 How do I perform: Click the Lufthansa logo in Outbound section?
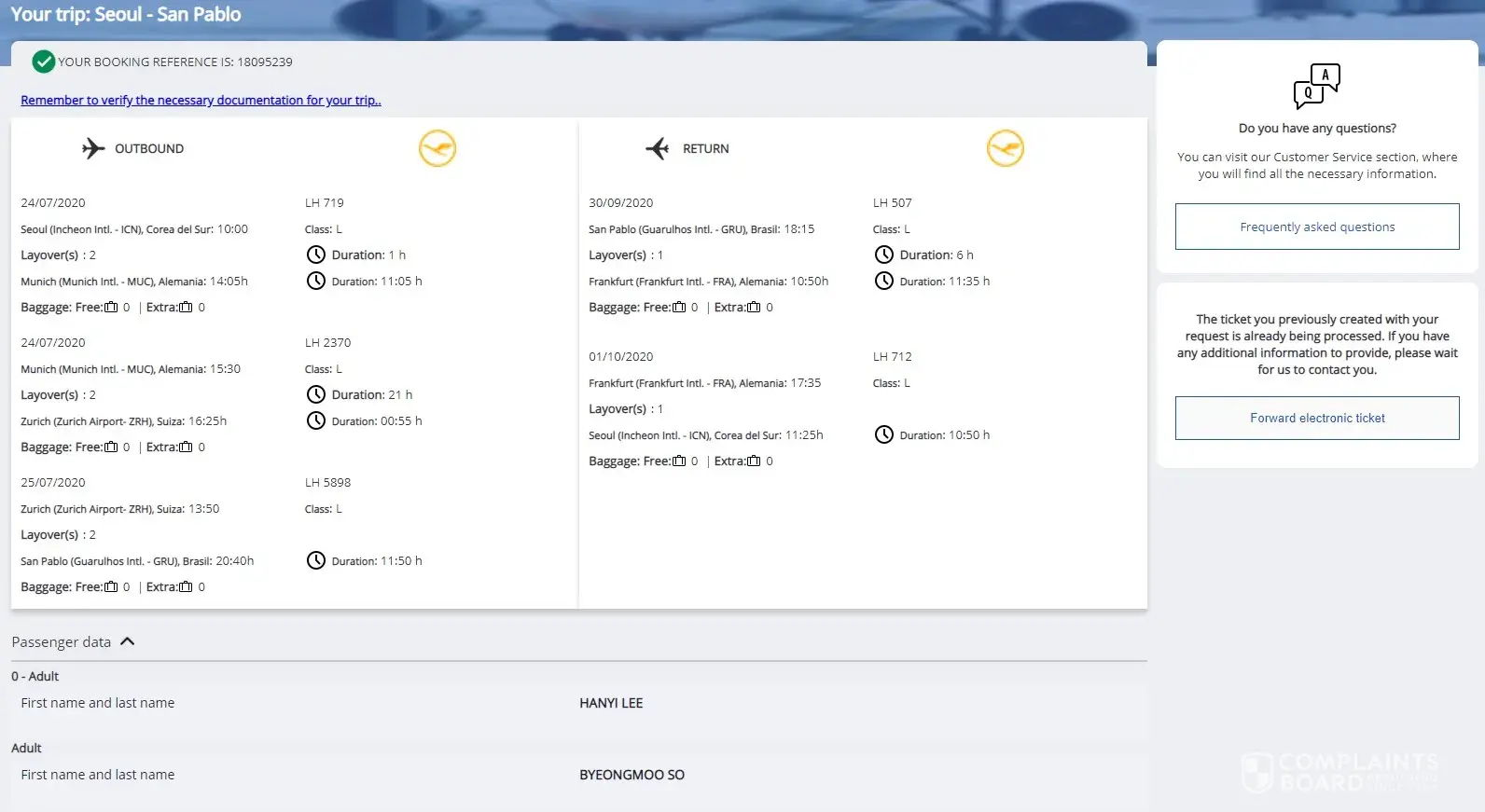click(x=437, y=149)
